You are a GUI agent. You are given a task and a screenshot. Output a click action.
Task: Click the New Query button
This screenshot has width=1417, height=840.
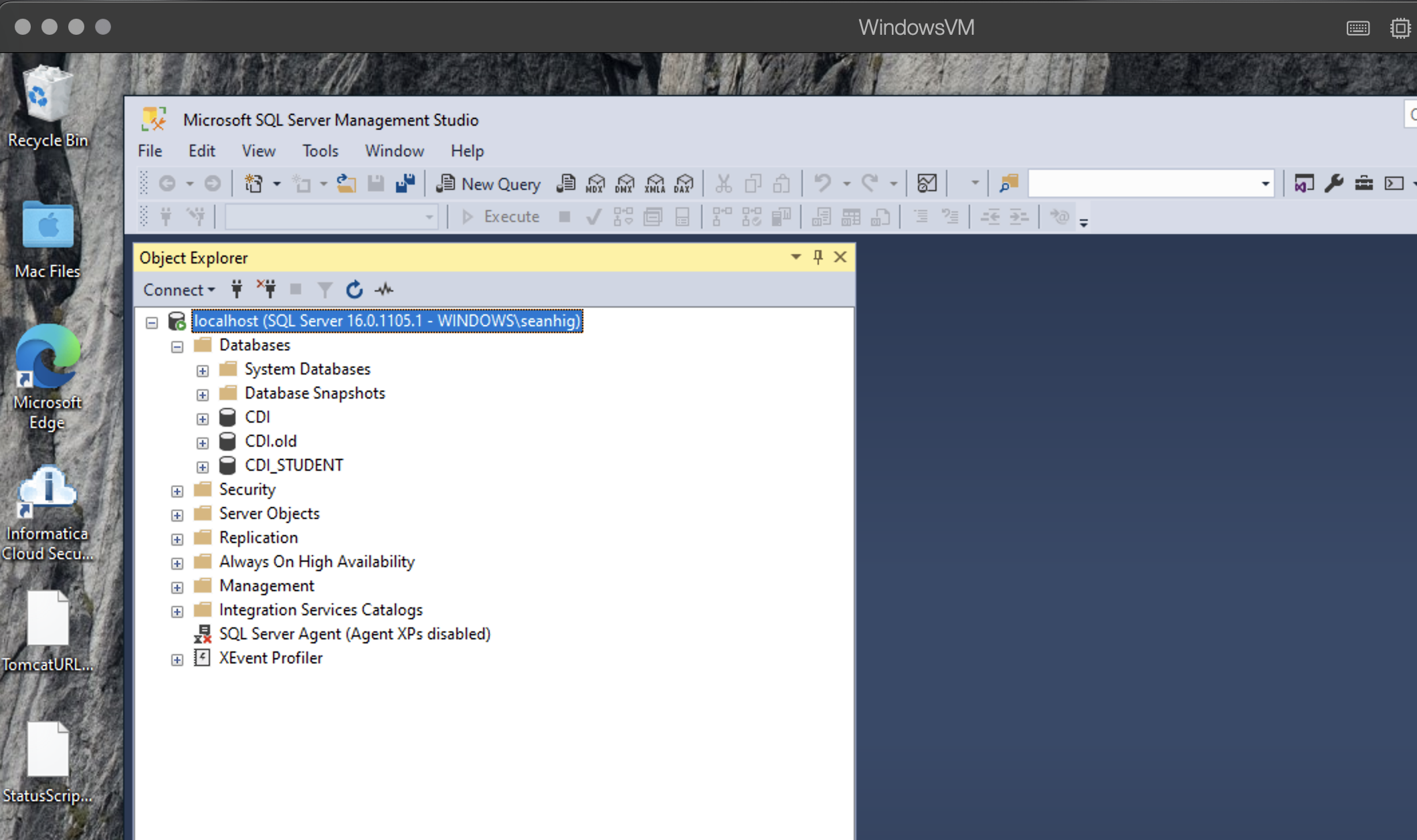488,184
